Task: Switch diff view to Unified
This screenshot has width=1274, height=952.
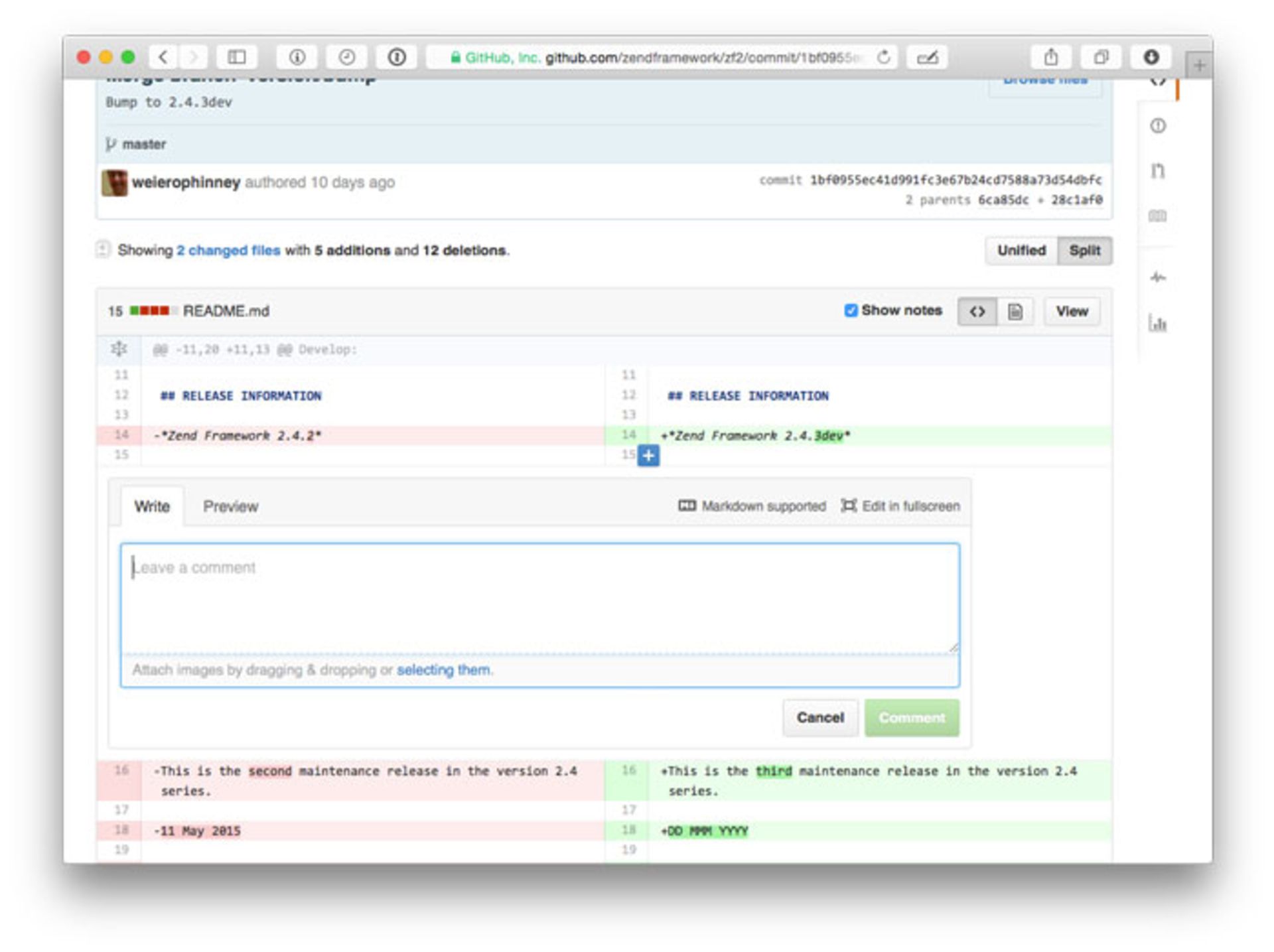Action: tap(1021, 250)
